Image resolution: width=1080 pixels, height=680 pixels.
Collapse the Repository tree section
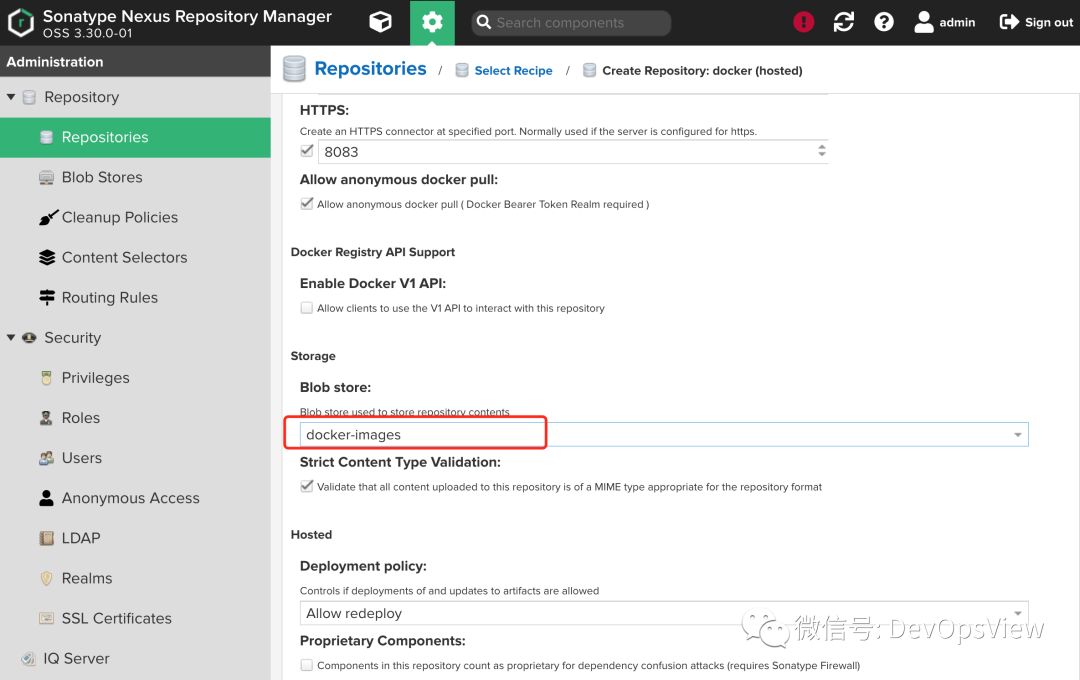click(x=10, y=97)
